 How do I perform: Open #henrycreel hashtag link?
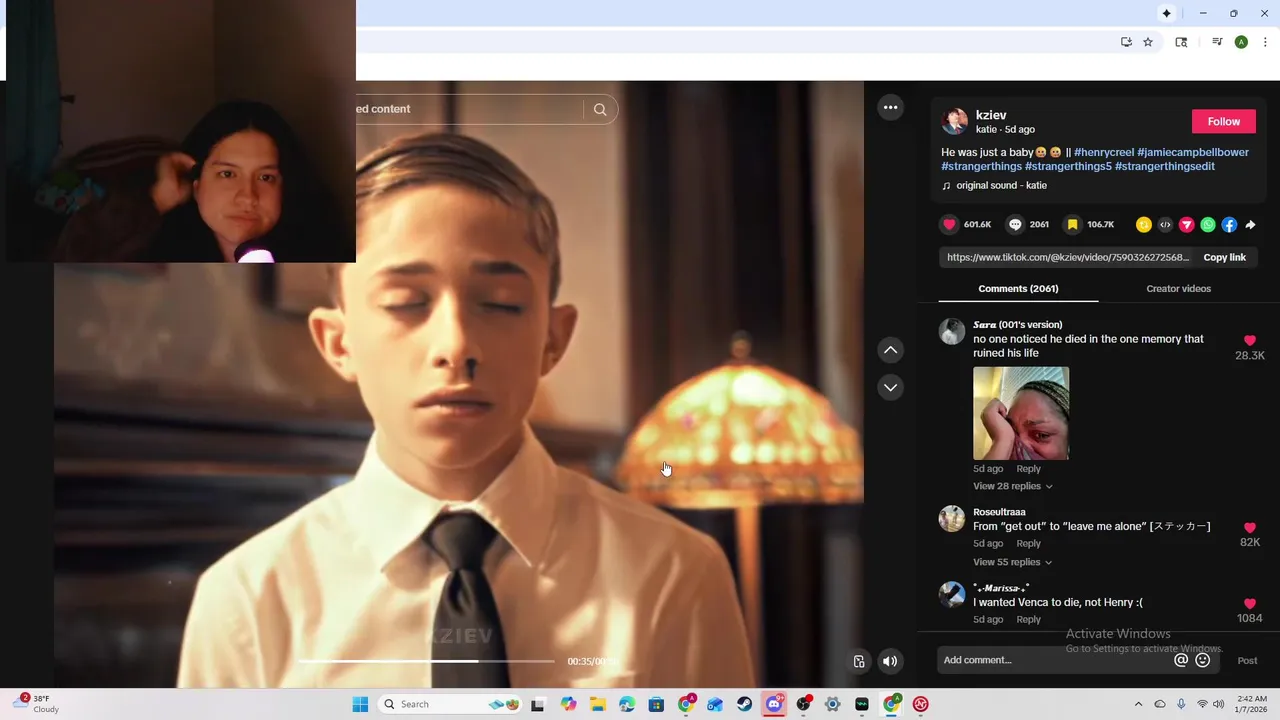click(x=1104, y=152)
